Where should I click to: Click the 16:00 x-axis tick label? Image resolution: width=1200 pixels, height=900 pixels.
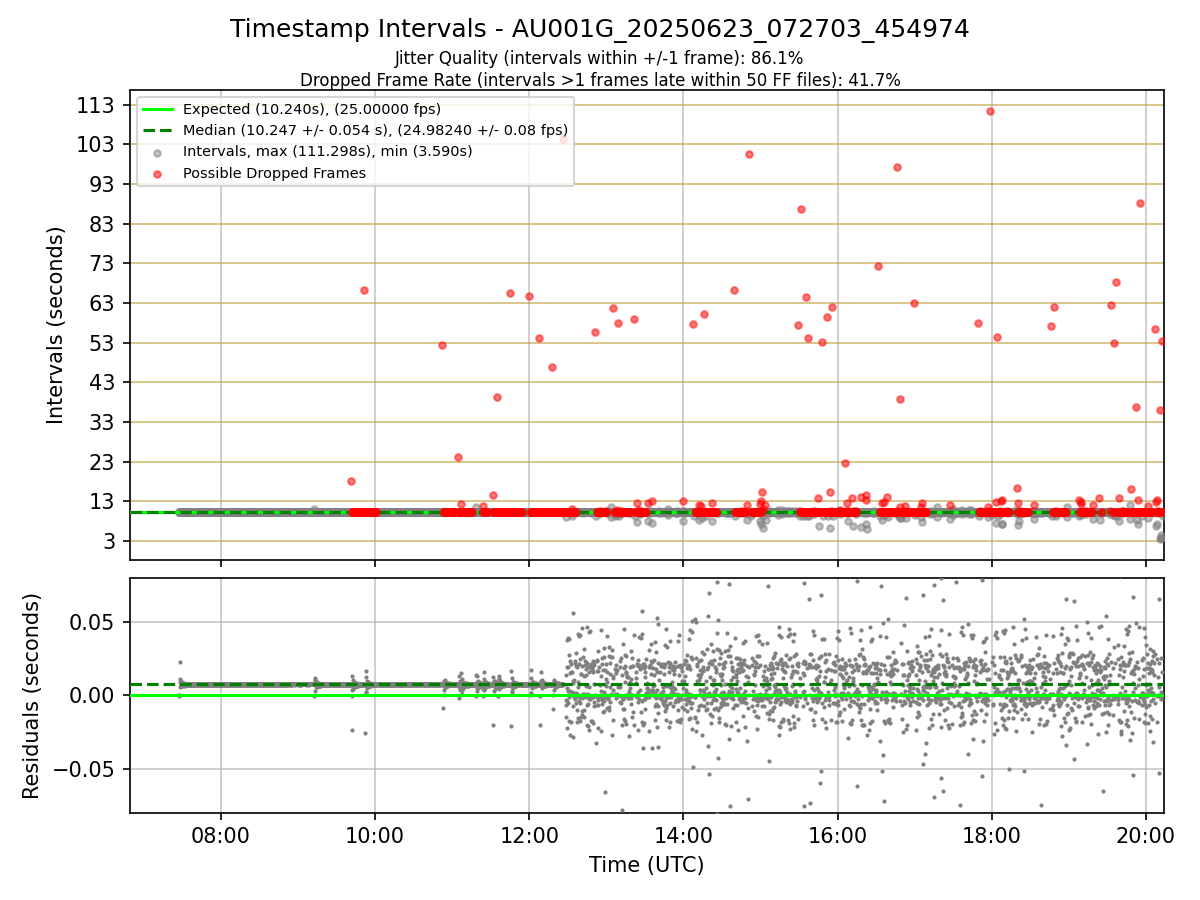tap(837, 834)
